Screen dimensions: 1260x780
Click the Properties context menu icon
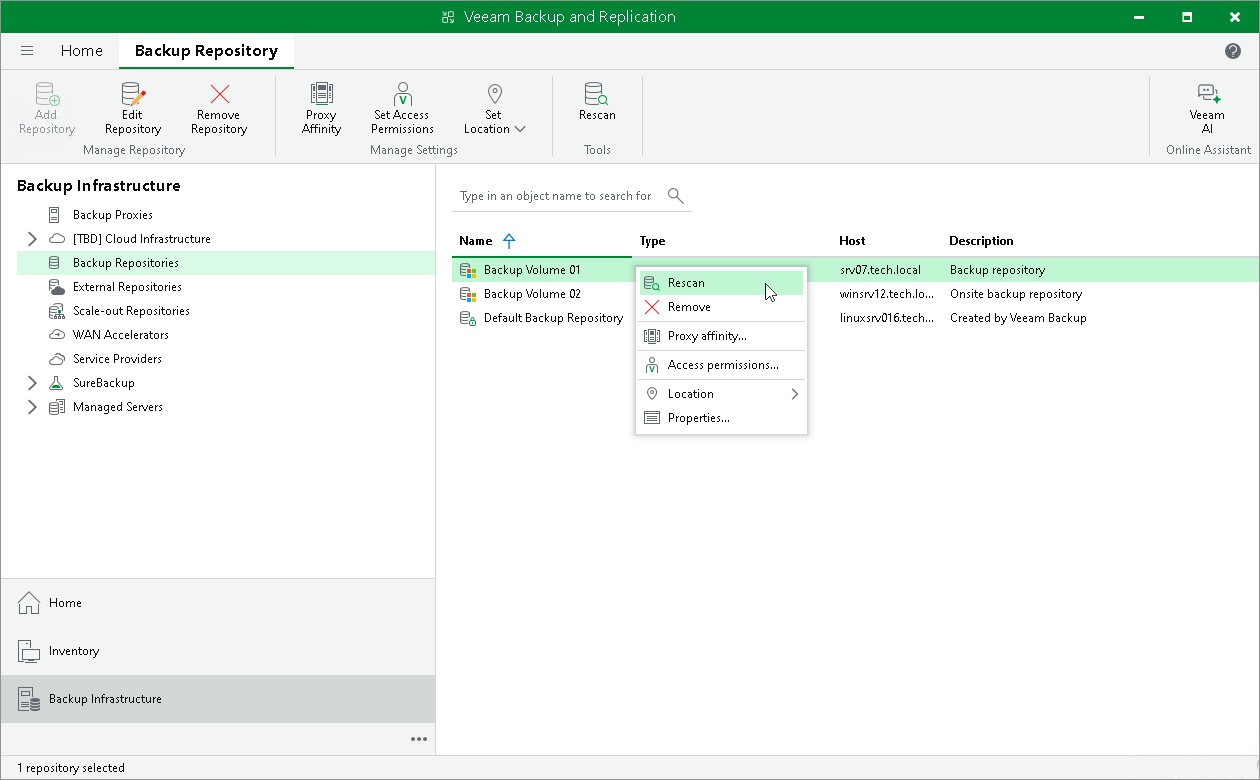click(x=652, y=418)
